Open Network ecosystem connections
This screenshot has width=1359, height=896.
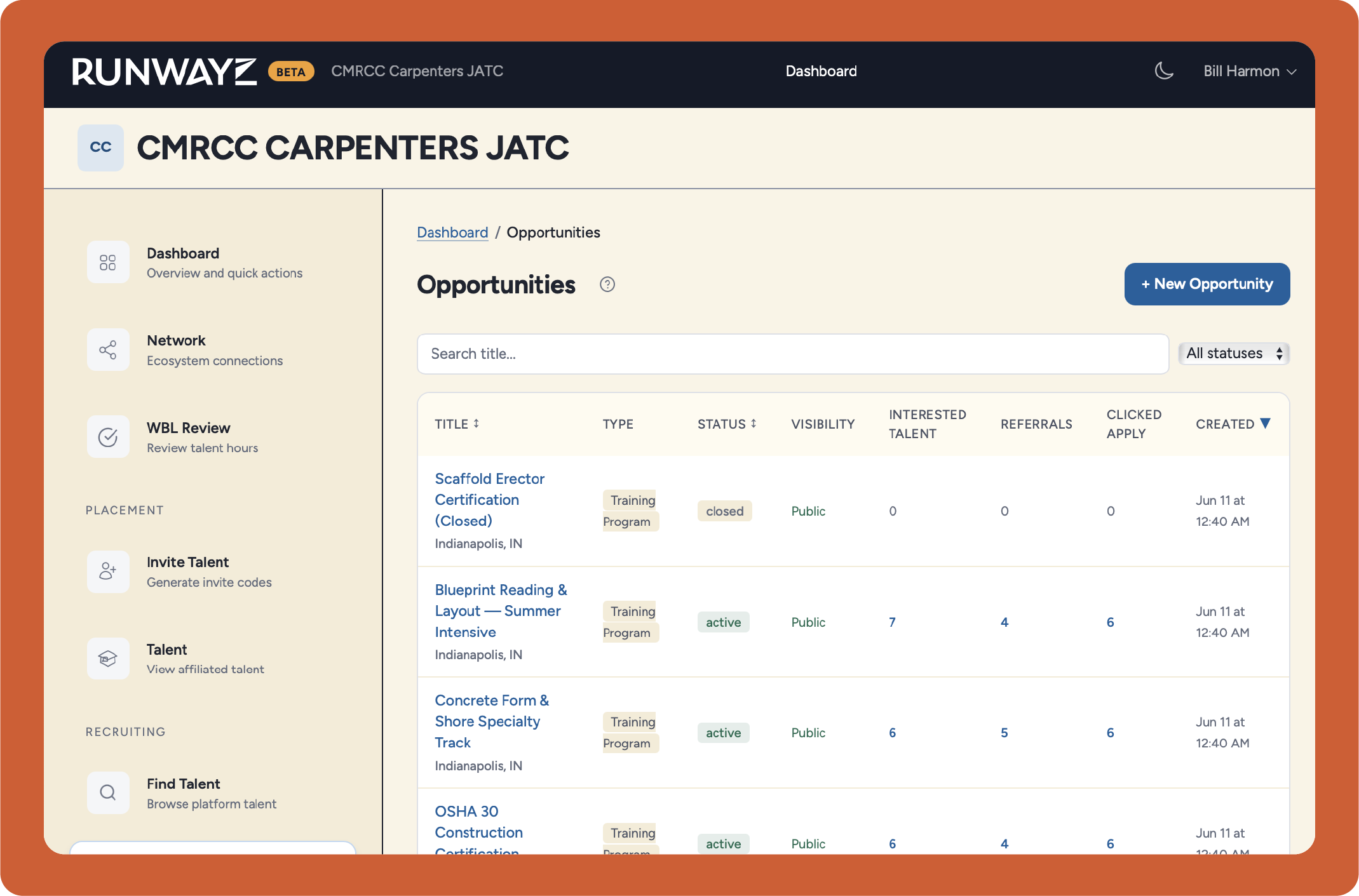[212, 350]
